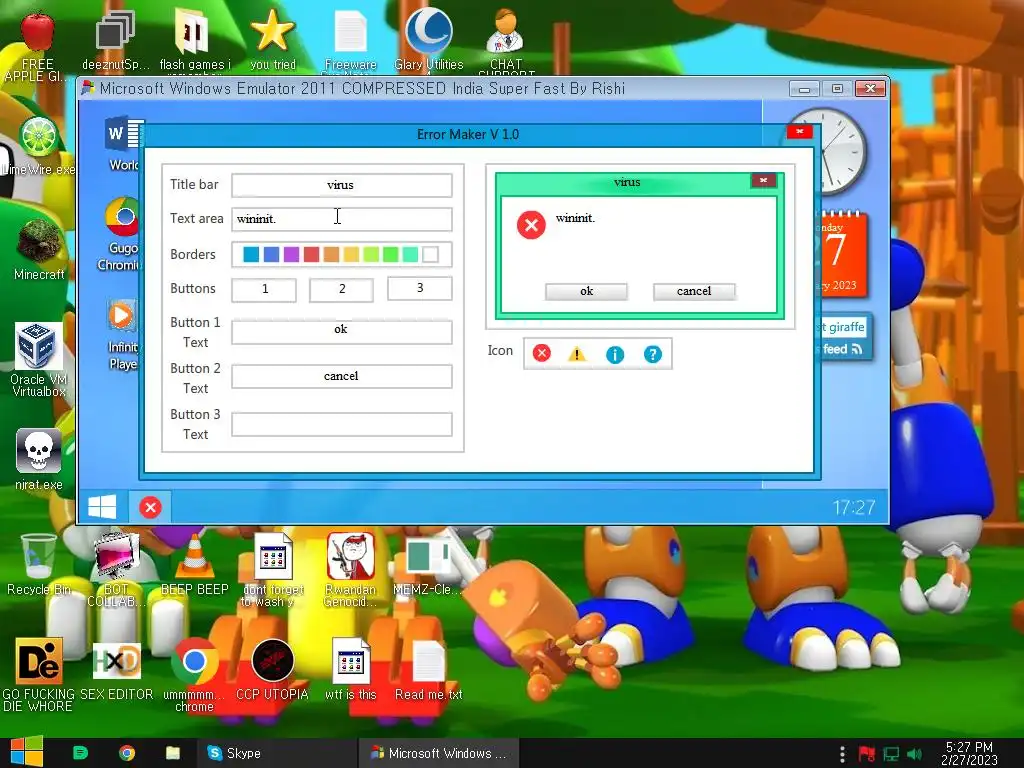Select the blue question mark icon option

point(652,354)
